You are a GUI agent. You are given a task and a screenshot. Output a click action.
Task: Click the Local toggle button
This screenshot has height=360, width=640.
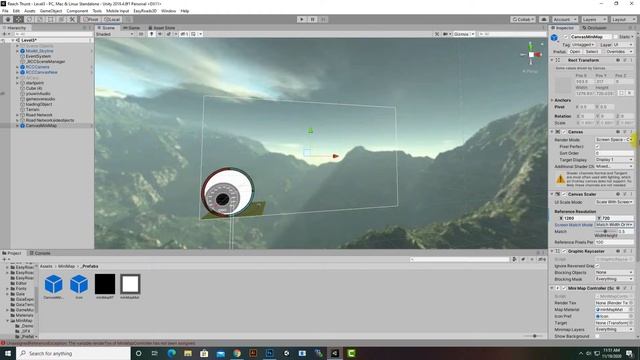click(112, 19)
